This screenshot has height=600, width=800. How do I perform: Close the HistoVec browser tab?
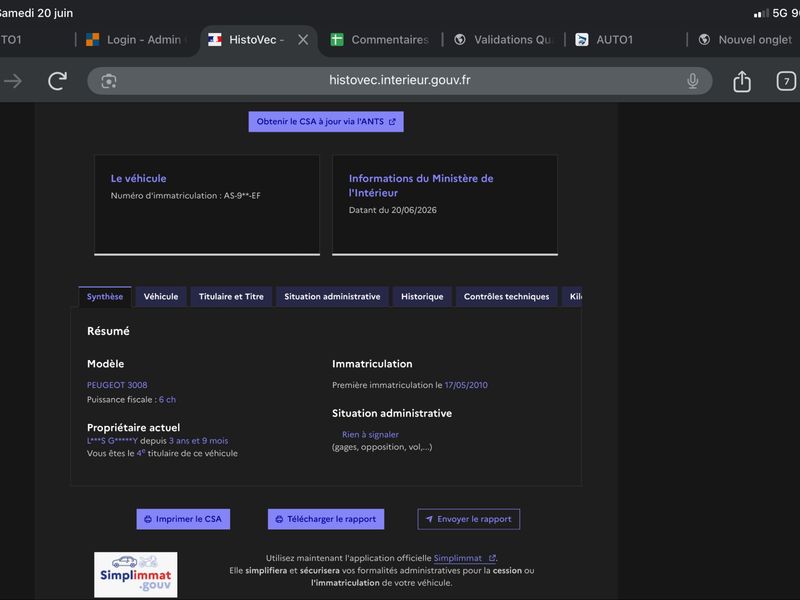click(303, 40)
